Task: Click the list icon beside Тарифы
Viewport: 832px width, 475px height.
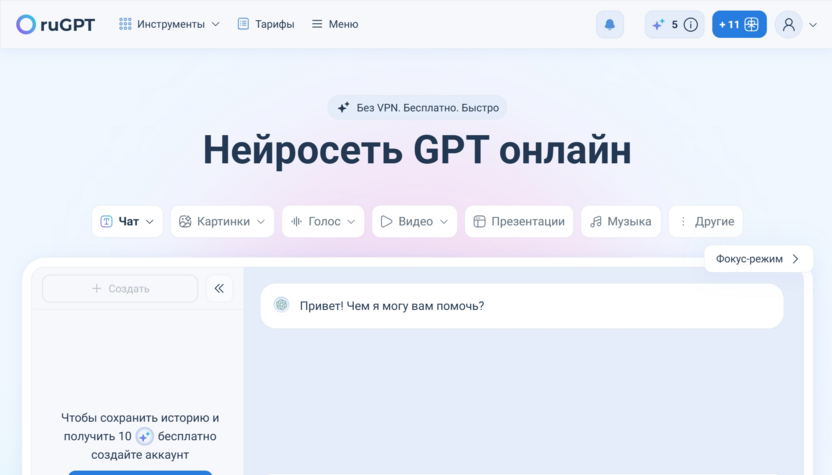Action: tap(243, 24)
